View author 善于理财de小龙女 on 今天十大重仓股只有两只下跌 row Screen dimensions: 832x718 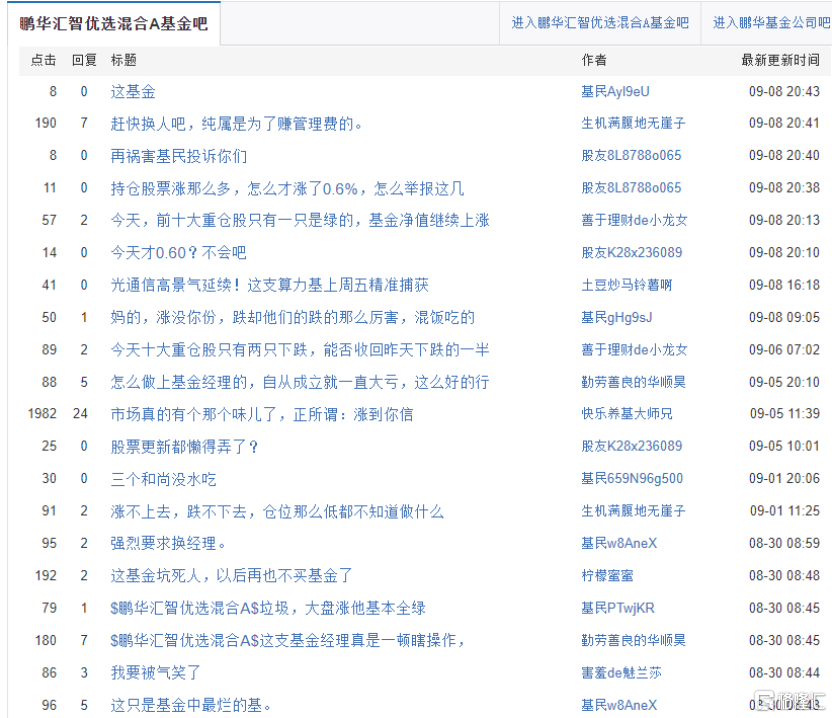634,350
